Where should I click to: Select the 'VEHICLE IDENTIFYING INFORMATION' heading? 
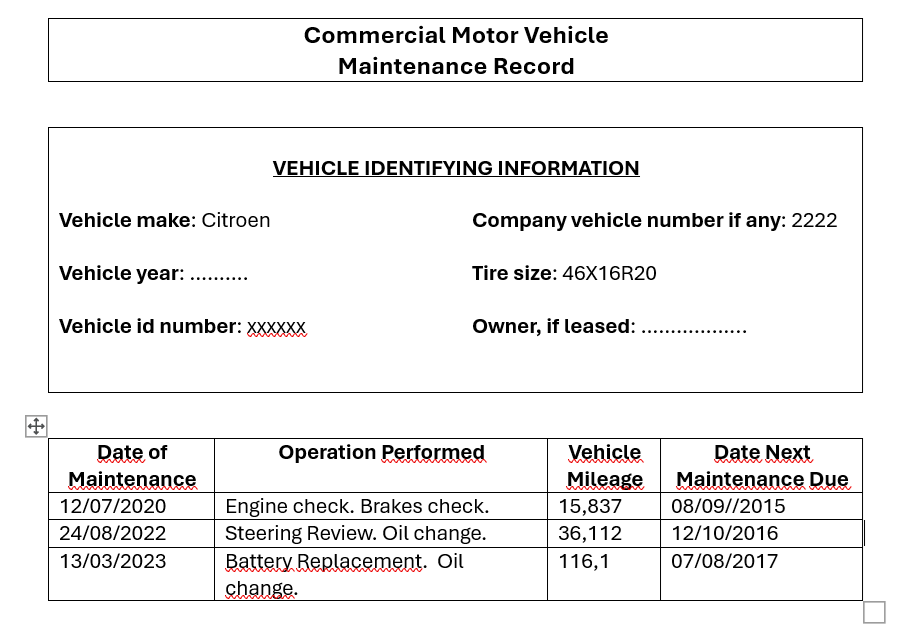[x=455, y=168]
